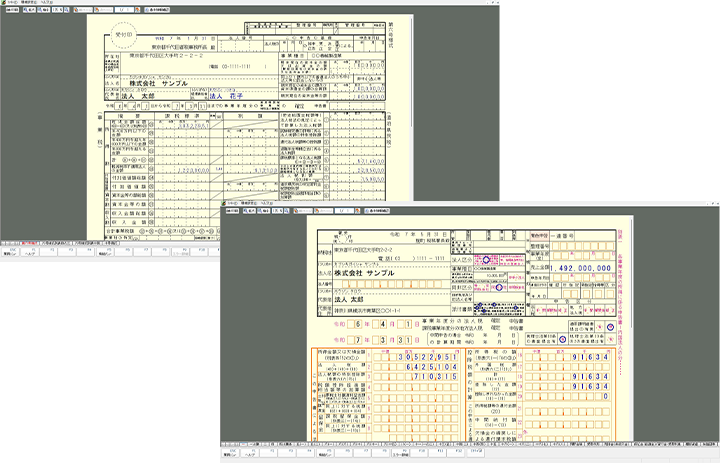
Task: Toggle the blue circle mark beside 申告区分
Action: tap(499, 287)
